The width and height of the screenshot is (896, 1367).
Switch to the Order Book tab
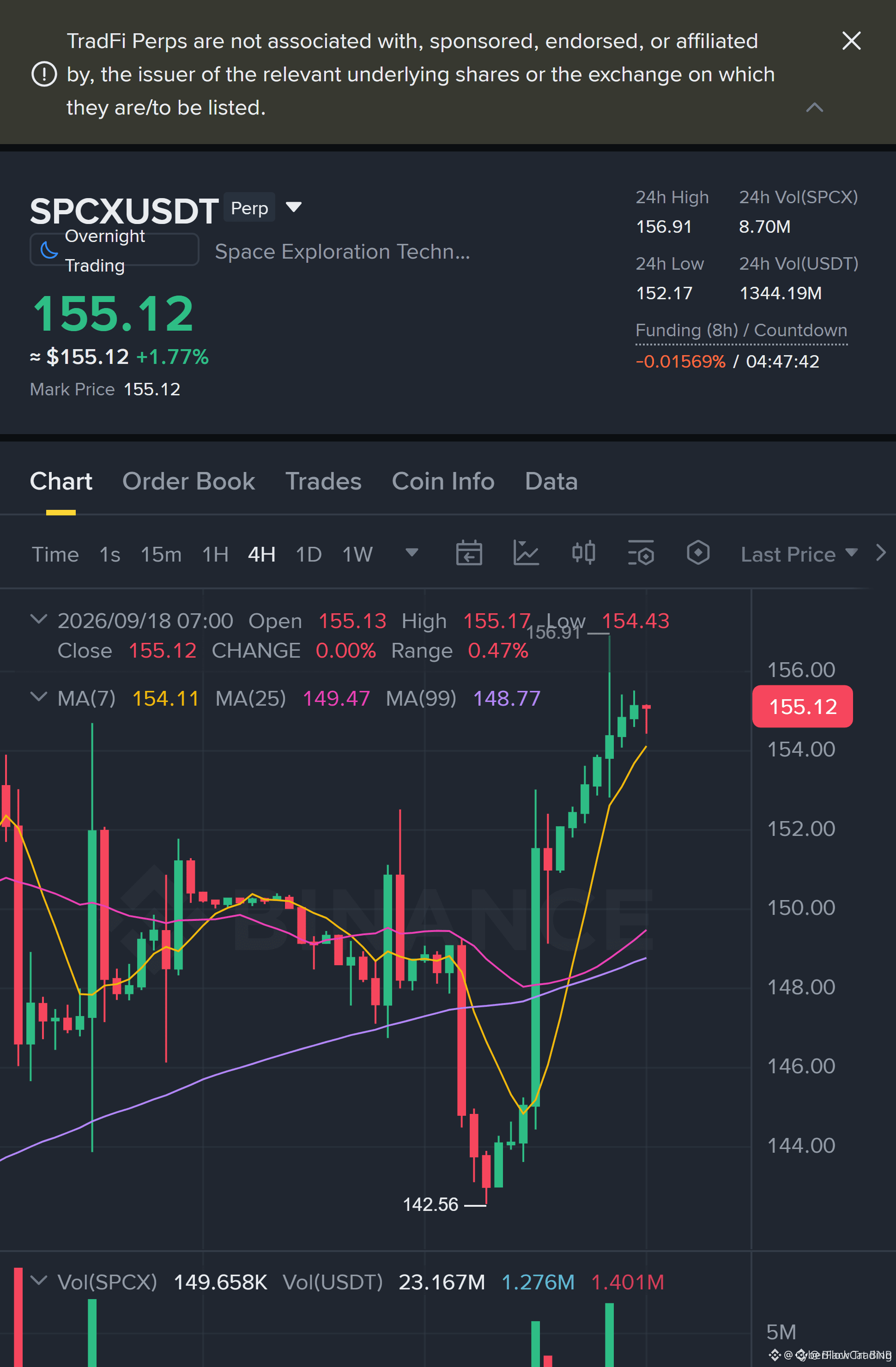click(x=188, y=481)
